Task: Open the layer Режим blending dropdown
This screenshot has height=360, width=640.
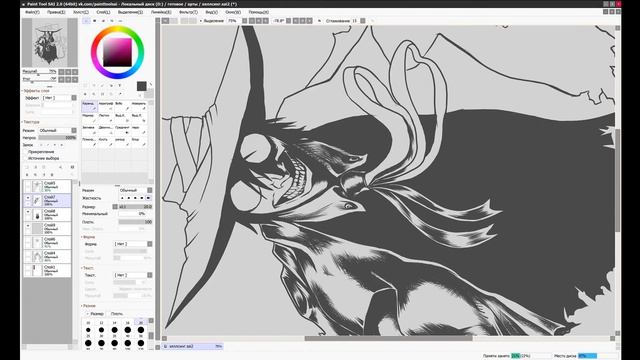Action: pos(58,131)
